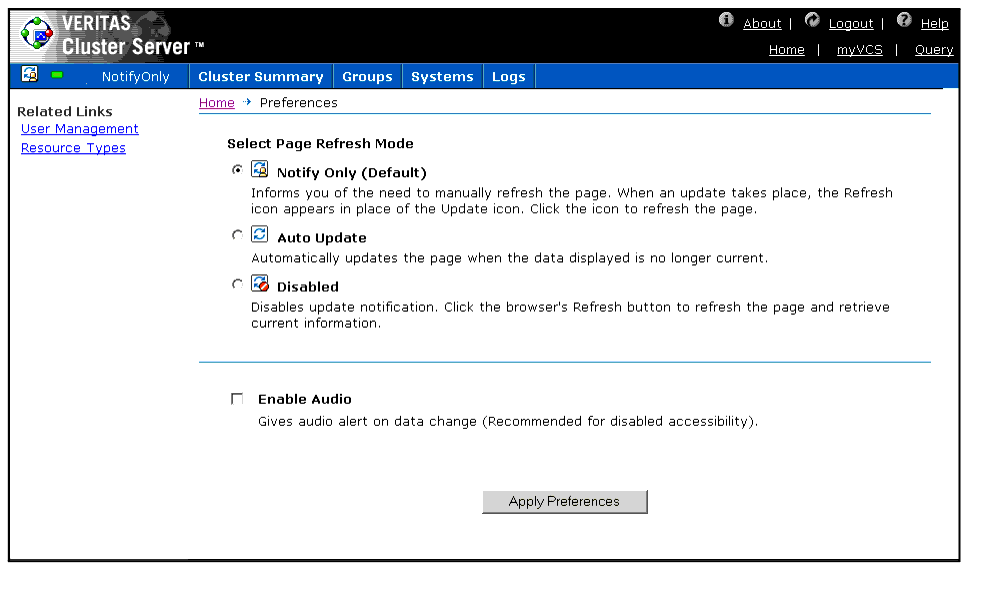Click the VERITAS Cluster Server logo icon
Image resolution: width=998 pixels, height=599 pixels.
(x=37, y=36)
